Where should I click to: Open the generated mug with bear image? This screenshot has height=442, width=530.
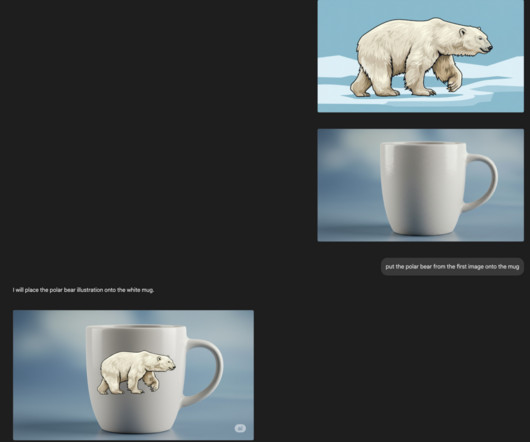pos(133,375)
